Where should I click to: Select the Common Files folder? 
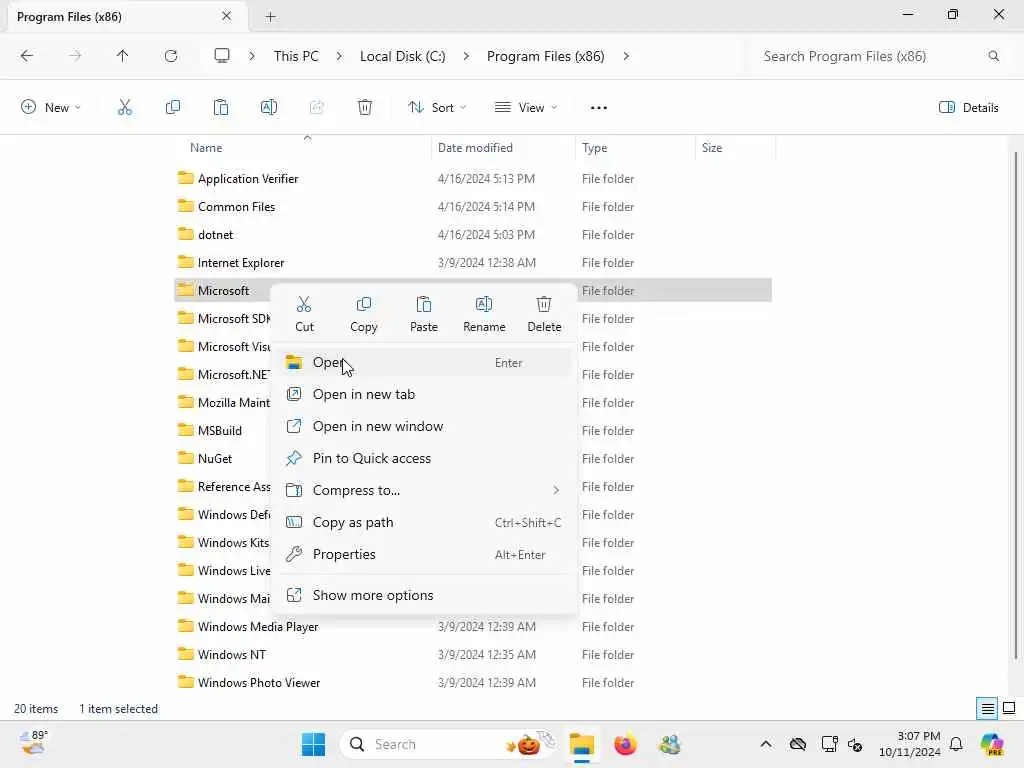[x=473, y=207]
